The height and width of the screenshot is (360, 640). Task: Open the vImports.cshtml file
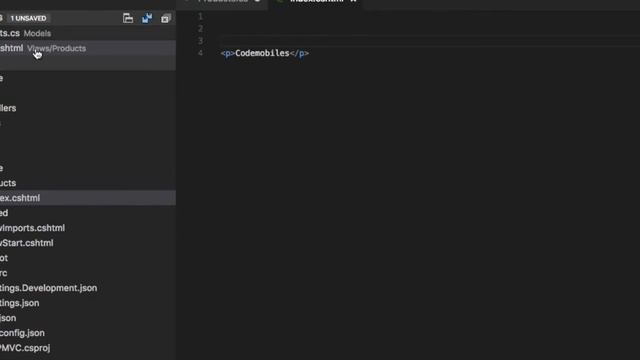point(32,228)
